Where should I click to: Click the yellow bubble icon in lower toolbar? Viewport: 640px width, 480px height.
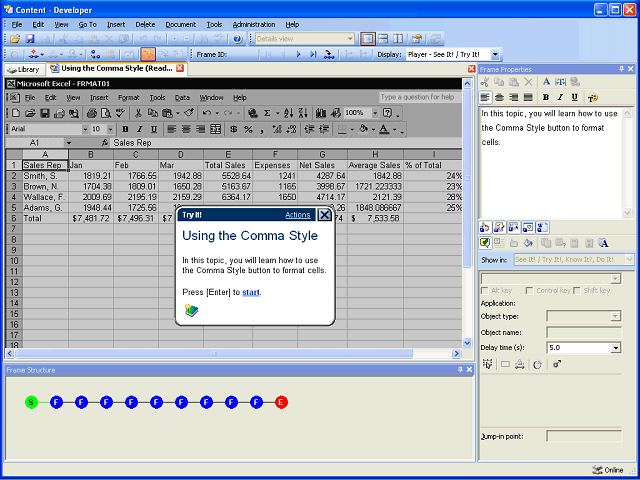(485, 243)
